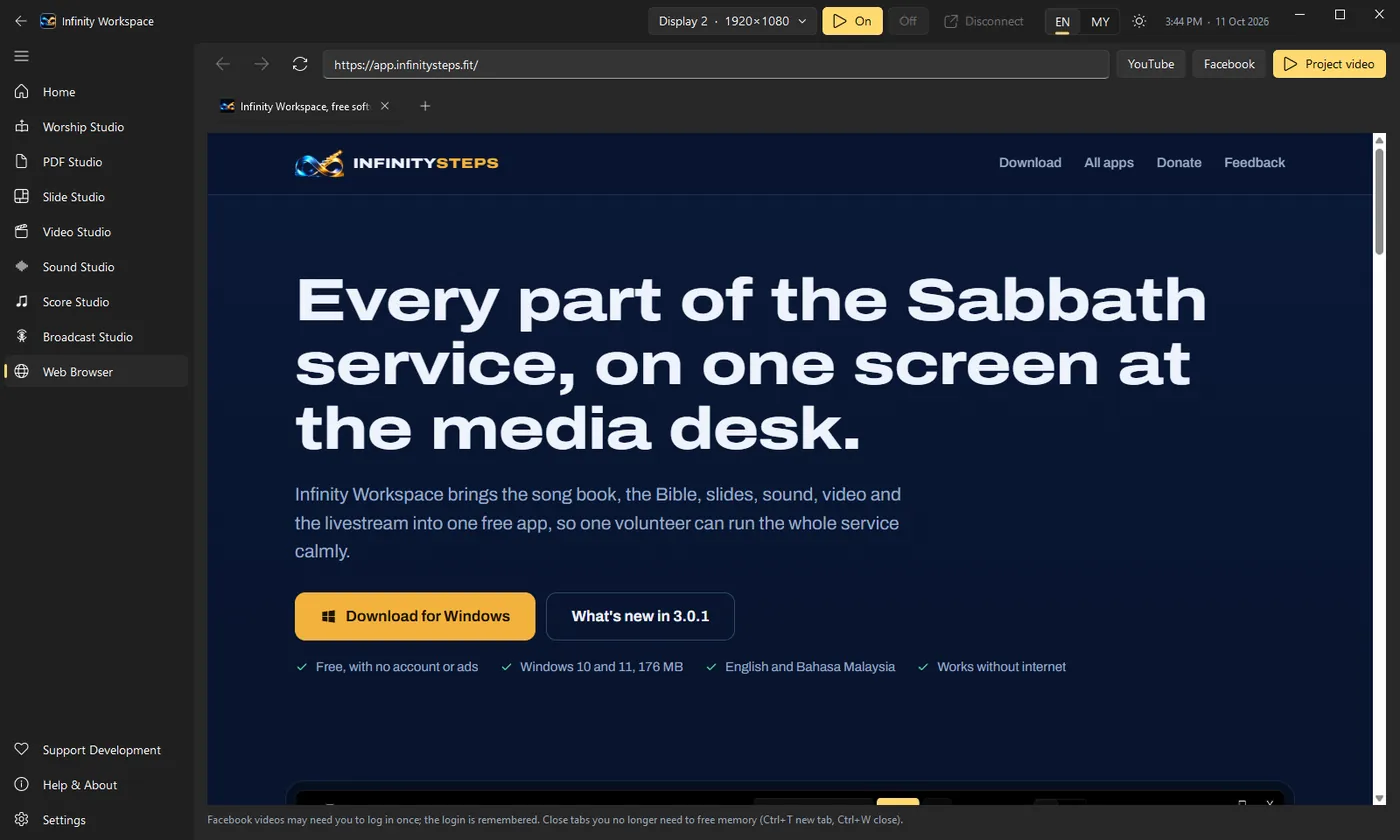The image size is (1400, 840).
Task: Open Support Development in the sidebar
Action: click(x=96, y=750)
